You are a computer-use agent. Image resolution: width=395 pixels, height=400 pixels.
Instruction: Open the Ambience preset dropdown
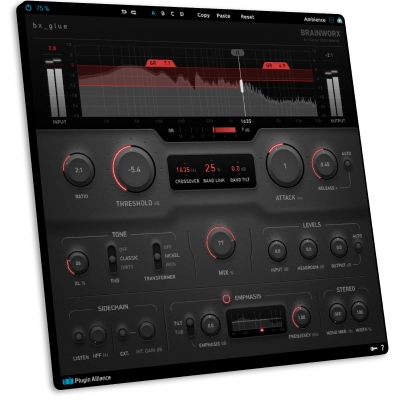(314, 19)
